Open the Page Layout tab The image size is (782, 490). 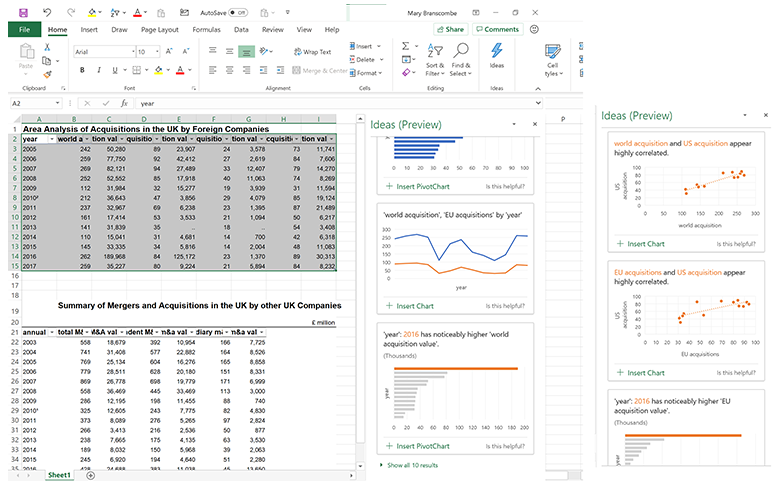160,29
